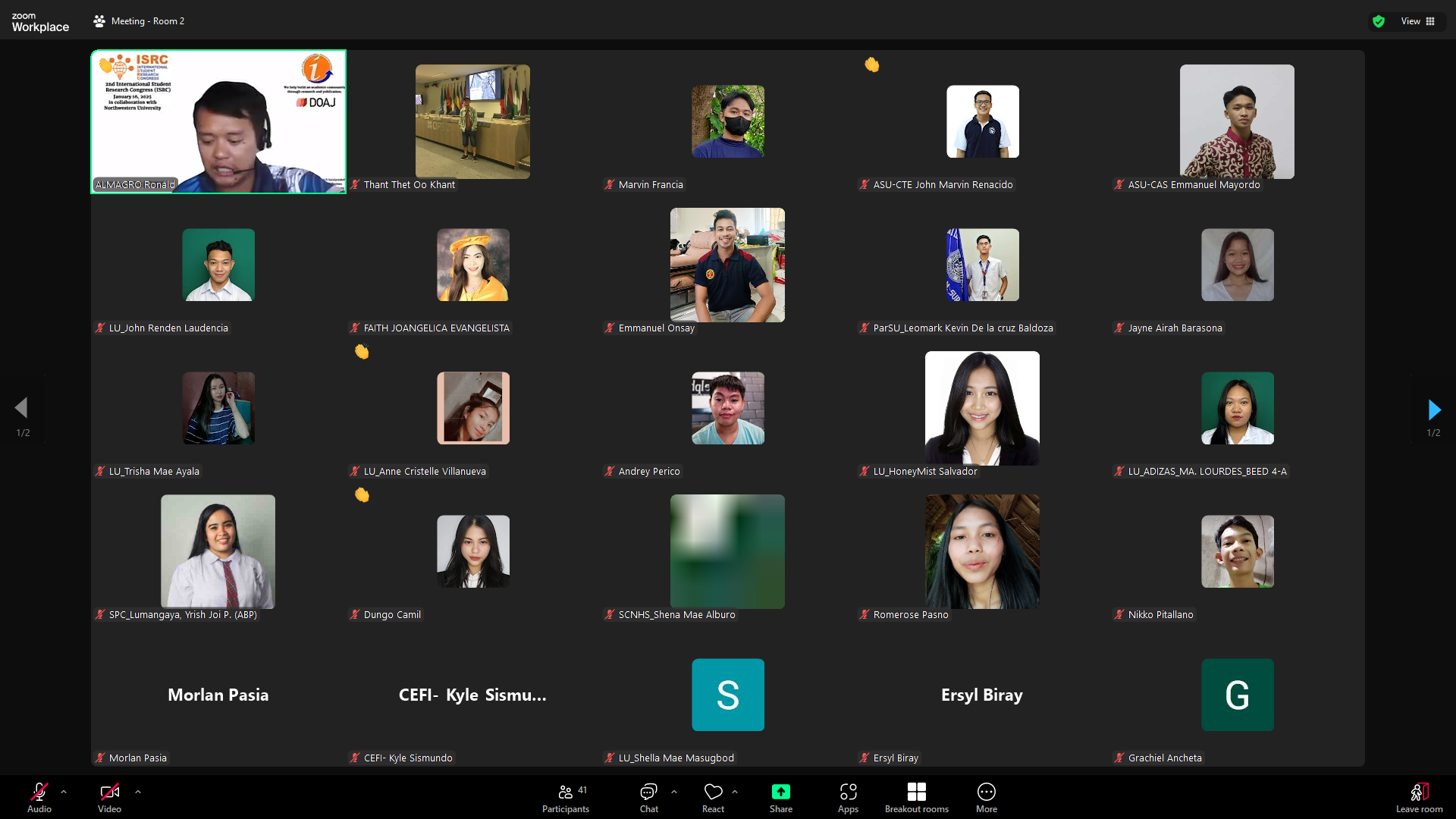
Task: Expand chat options arrow
Action: [674, 792]
